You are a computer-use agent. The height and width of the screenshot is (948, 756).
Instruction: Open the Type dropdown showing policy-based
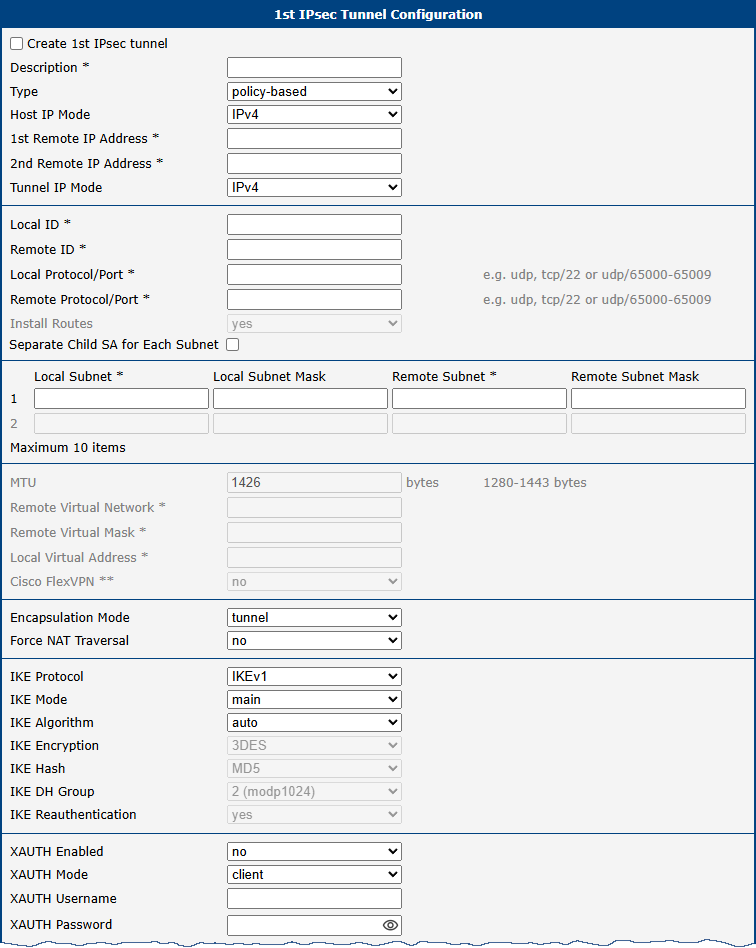314,91
